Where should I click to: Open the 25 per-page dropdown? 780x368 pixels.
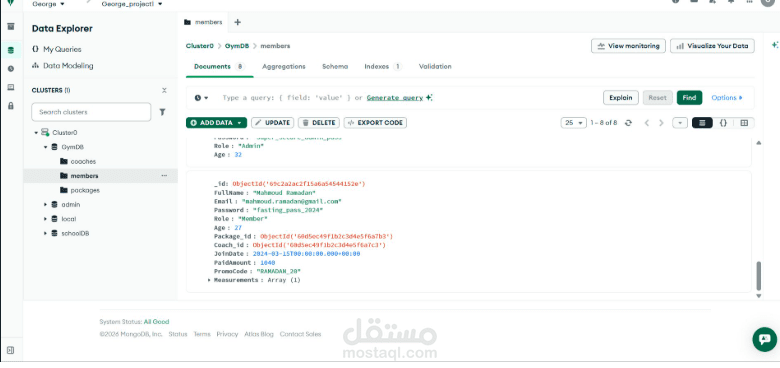click(574, 123)
